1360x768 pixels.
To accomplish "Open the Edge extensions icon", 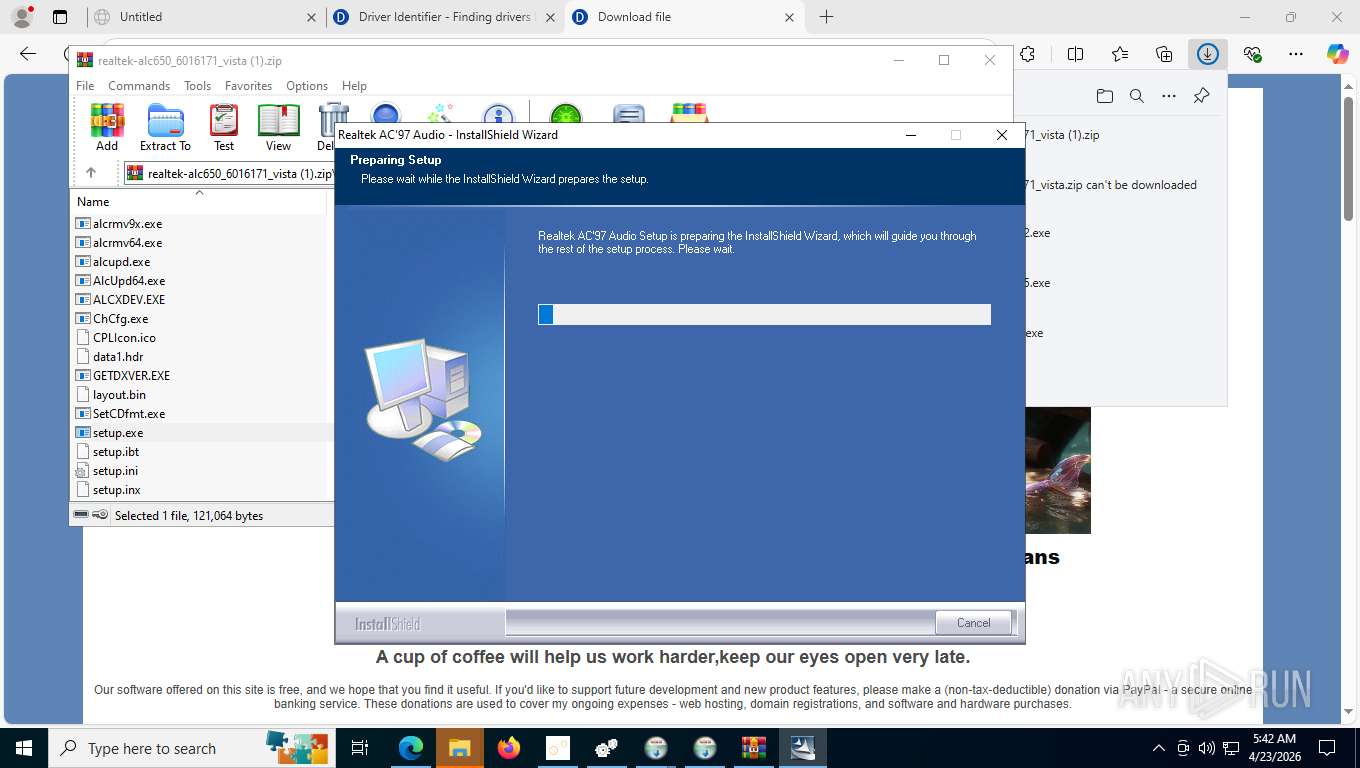I will [x=1027, y=54].
